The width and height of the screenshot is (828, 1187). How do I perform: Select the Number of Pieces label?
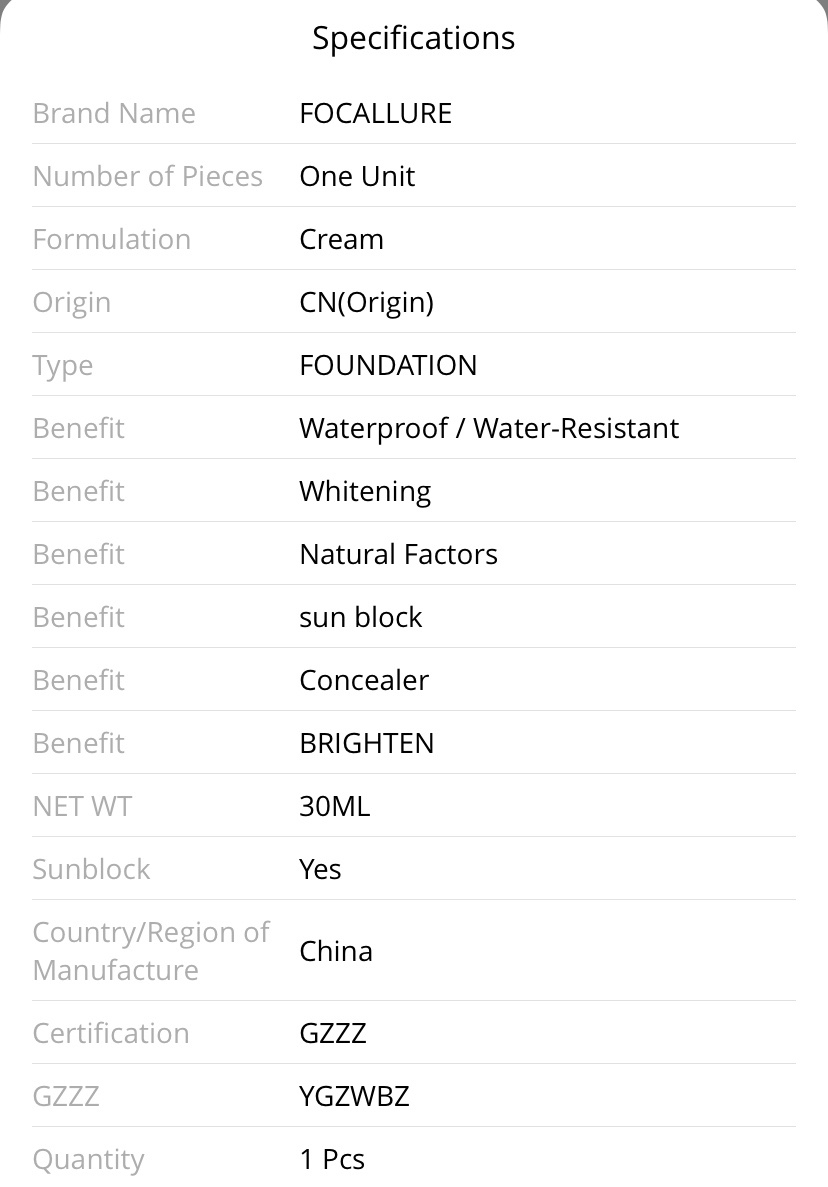point(148,176)
